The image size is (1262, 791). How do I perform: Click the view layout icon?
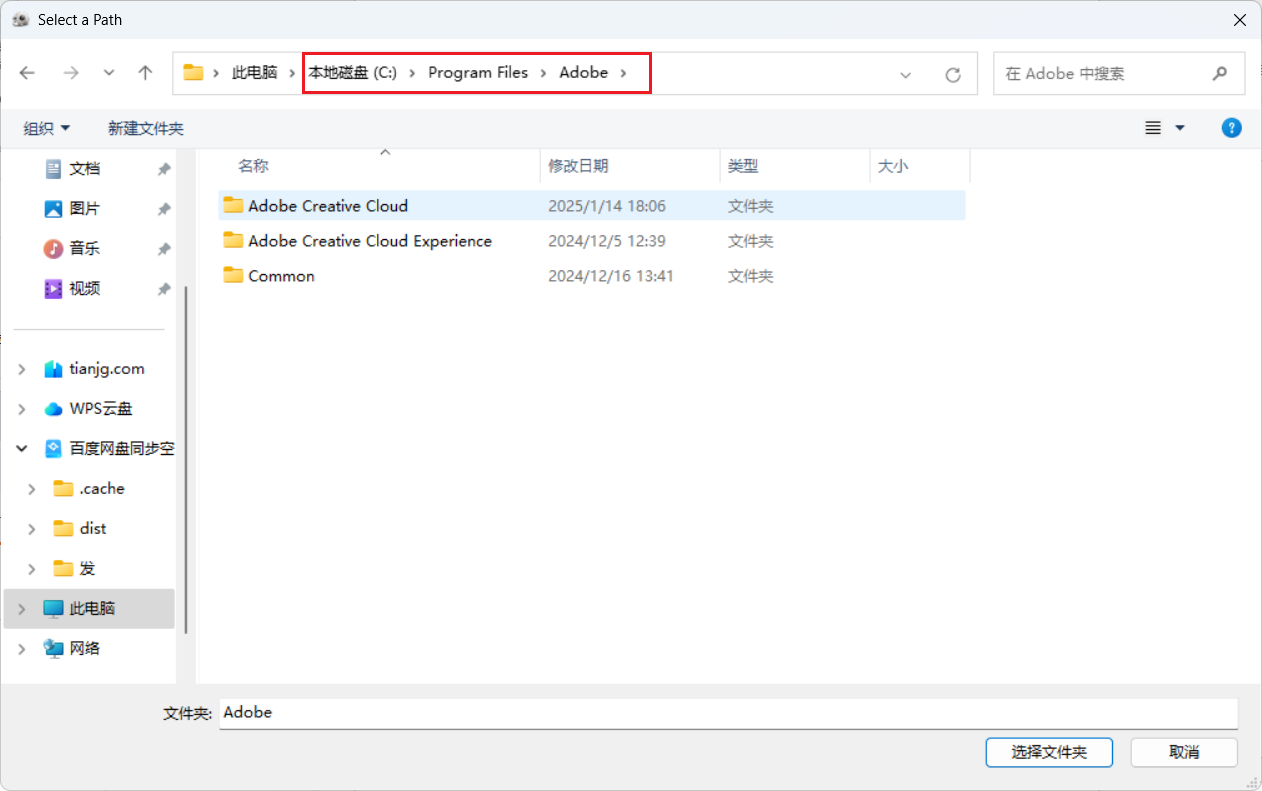click(x=1153, y=128)
